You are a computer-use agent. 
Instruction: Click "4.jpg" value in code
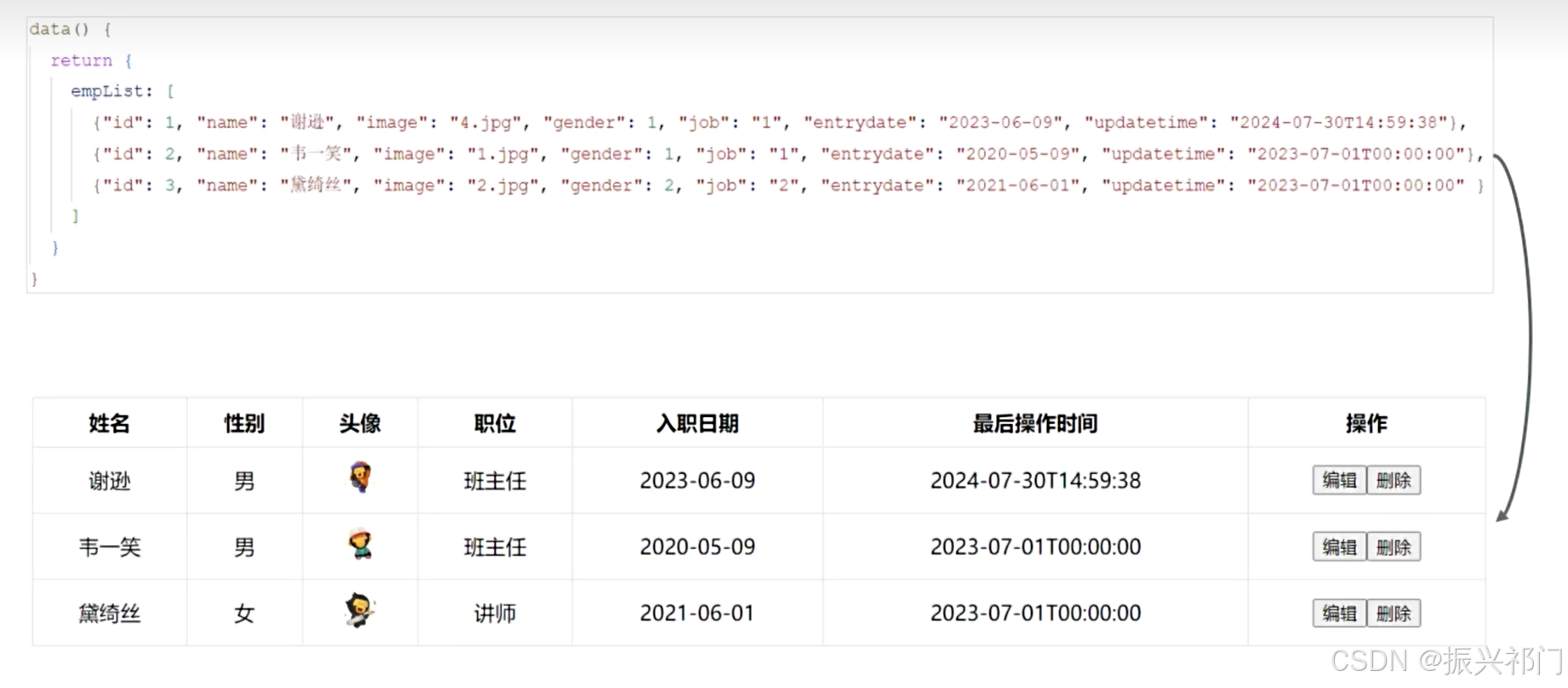485,122
